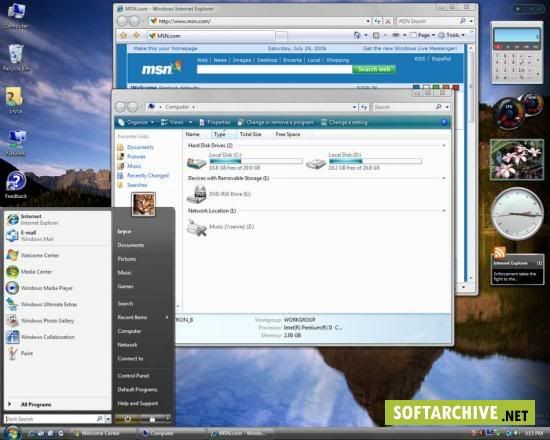Click the Search web button on MSN
This screenshot has height=440, width=550.
[374, 69]
